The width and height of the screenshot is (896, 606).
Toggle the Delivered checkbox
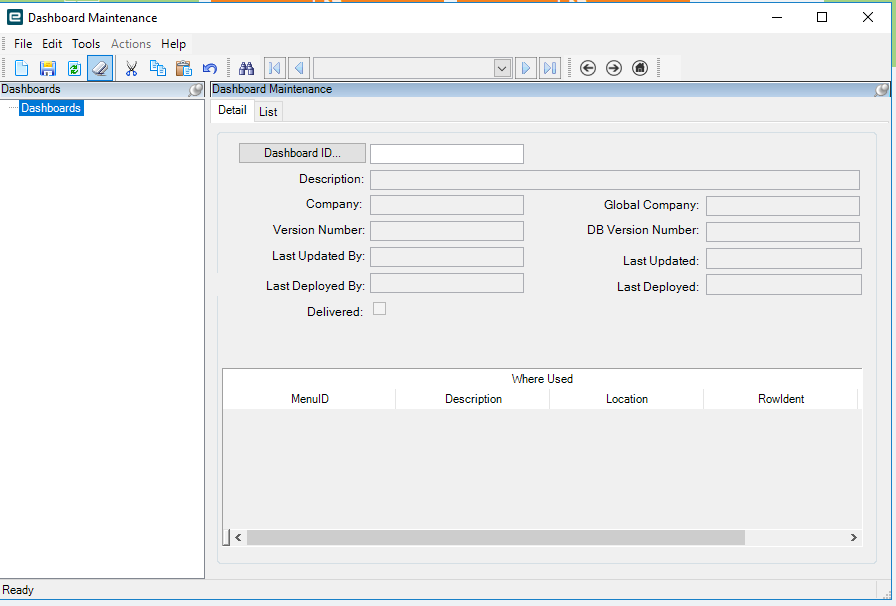(x=379, y=309)
